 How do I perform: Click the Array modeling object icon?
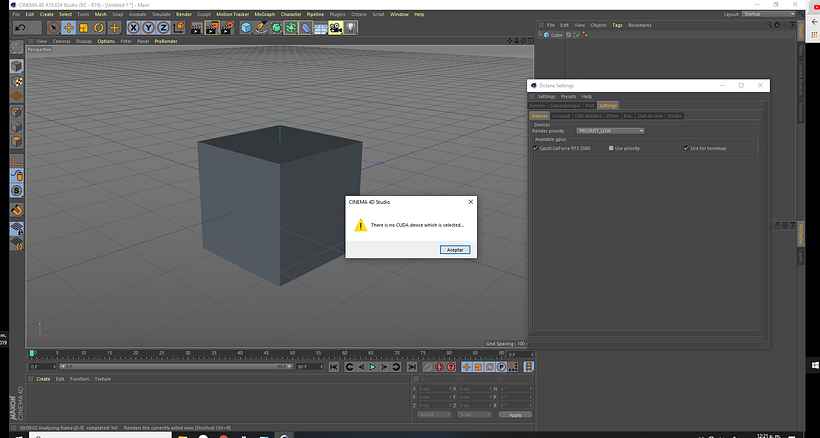click(291, 28)
